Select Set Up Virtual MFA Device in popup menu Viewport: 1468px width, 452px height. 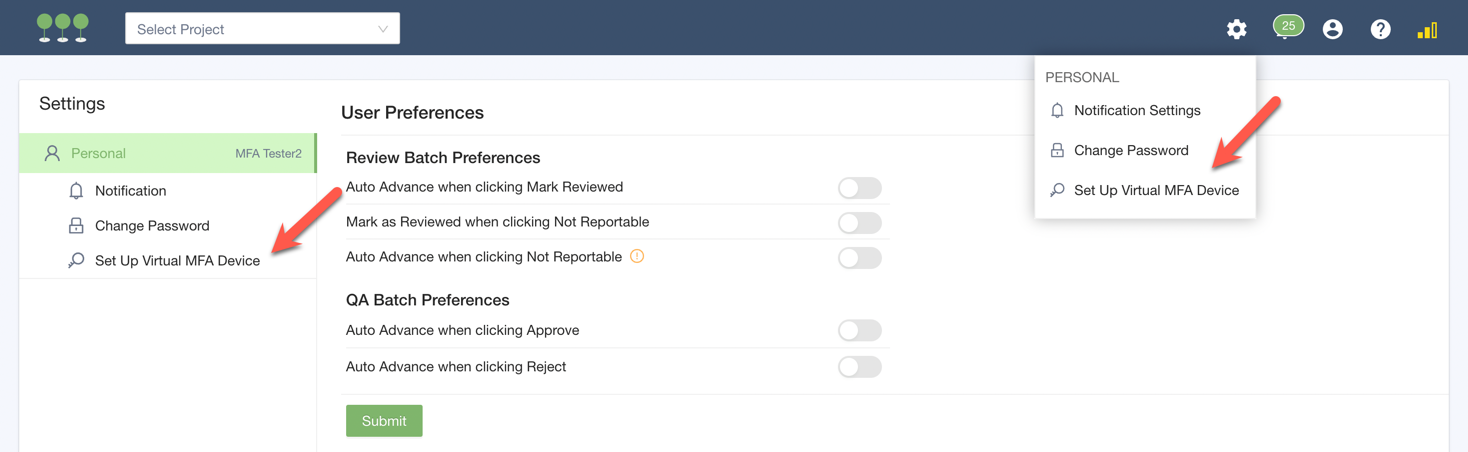1155,190
